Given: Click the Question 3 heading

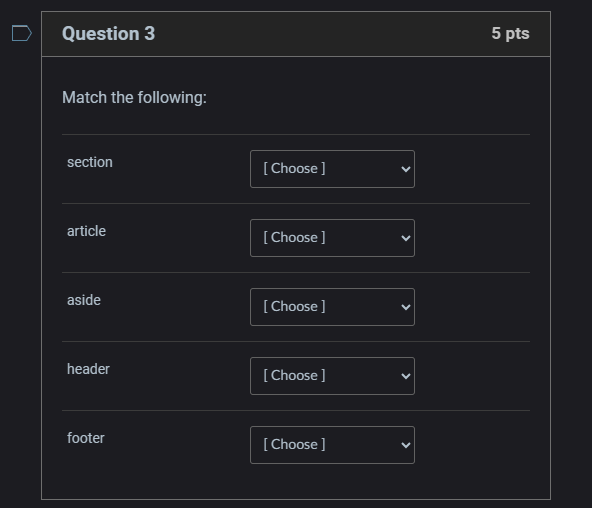Looking at the screenshot, I should click(108, 34).
